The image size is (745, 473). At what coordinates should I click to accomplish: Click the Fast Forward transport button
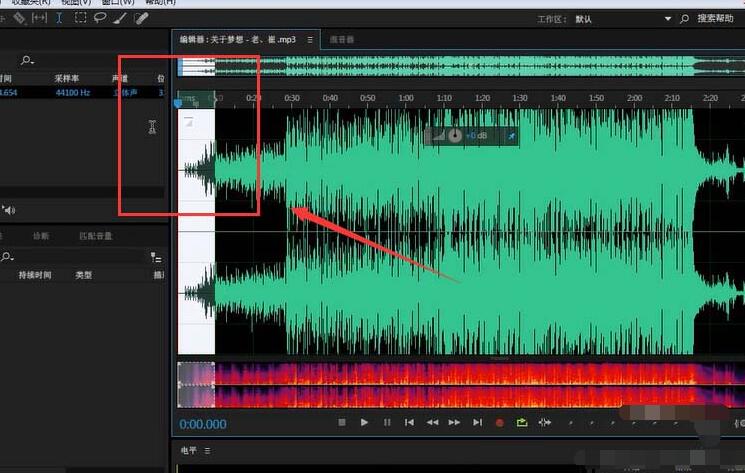(x=454, y=423)
